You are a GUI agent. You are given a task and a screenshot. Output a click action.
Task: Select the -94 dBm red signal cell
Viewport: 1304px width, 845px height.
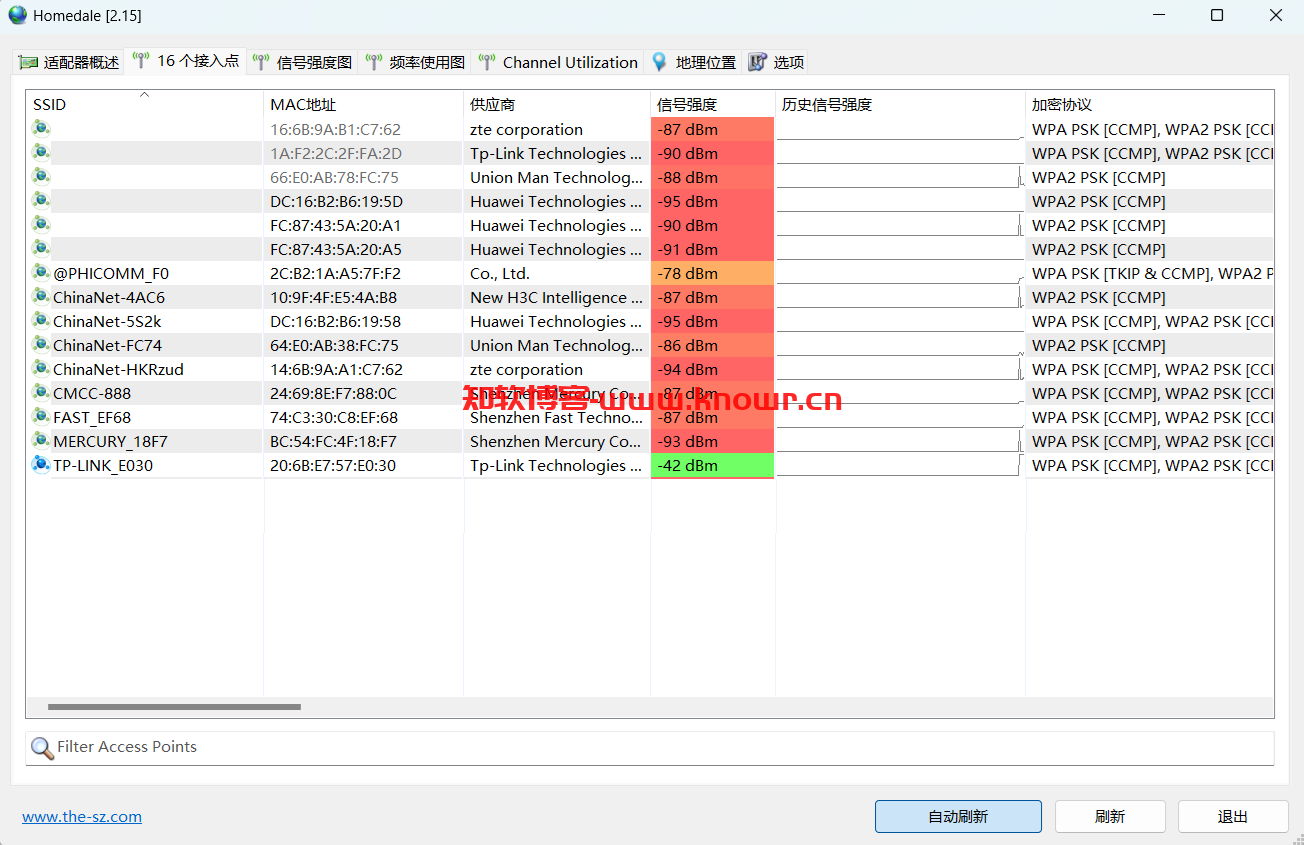[x=713, y=369]
